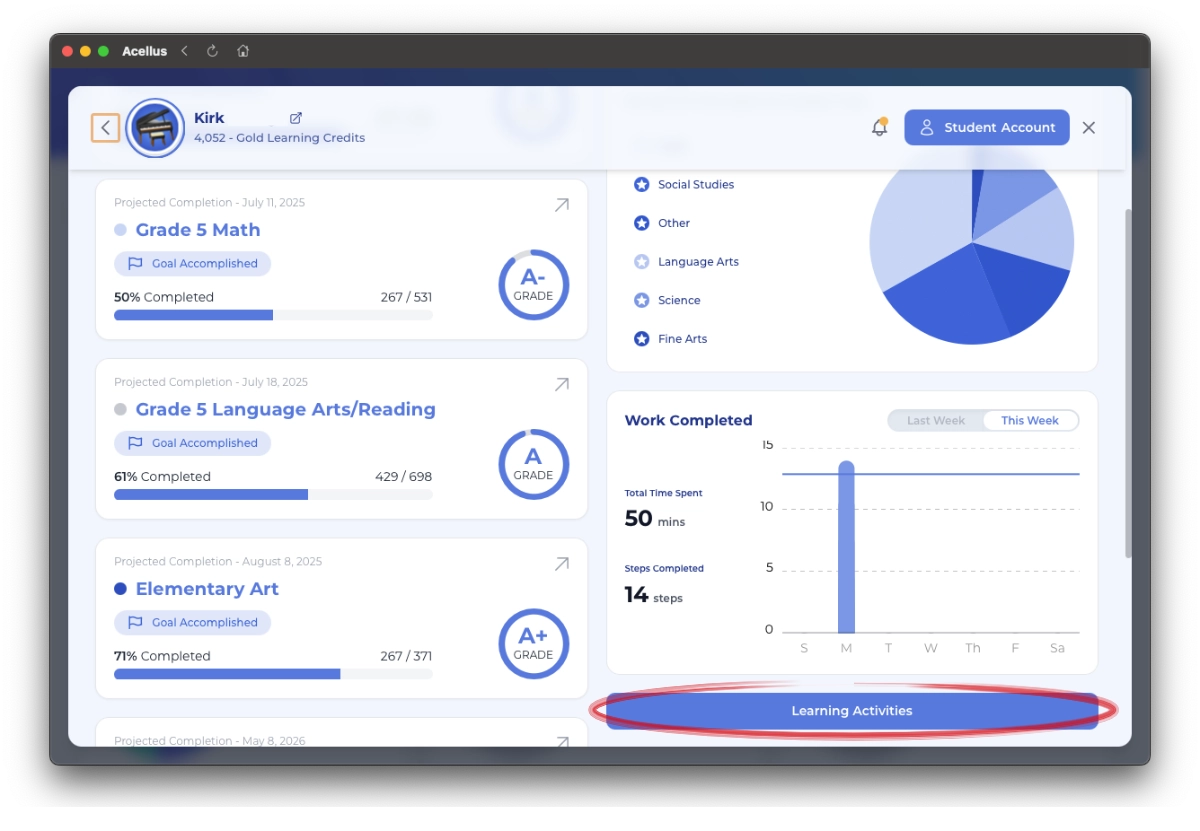
Task: Click the home icon in title bar
Action: pos(243,51)
